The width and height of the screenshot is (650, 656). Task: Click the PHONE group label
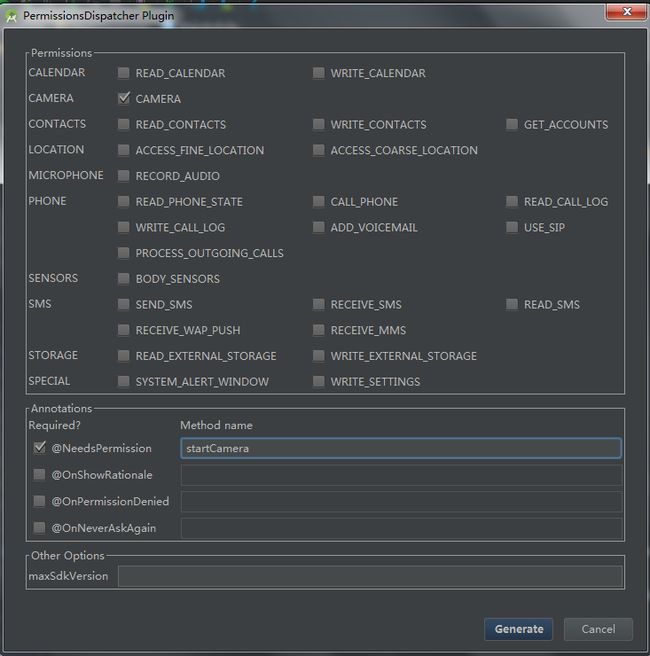click(47, 201)
